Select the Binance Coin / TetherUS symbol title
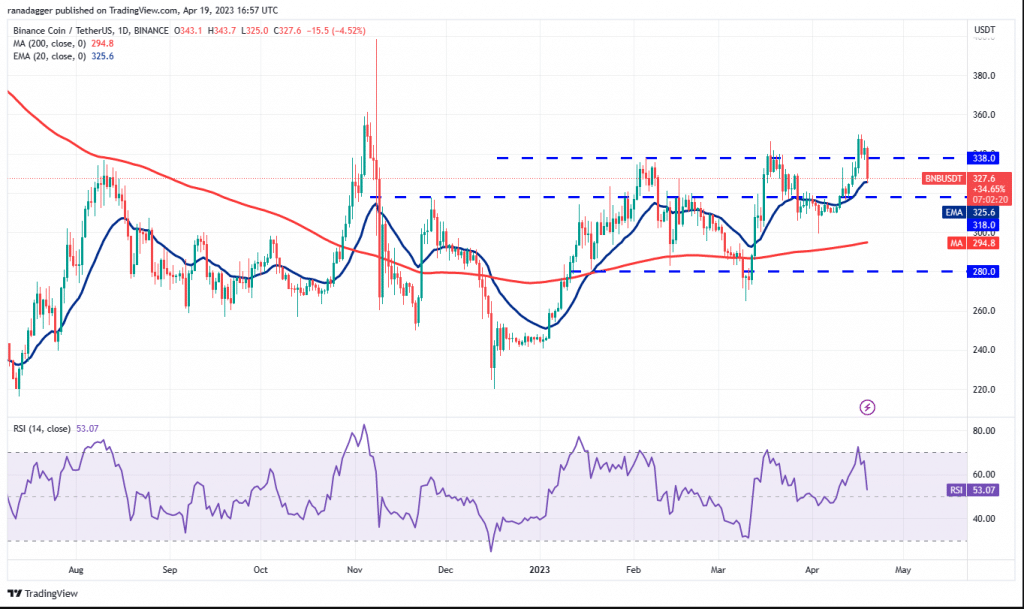Image resolution: width=1024 pixels, height=609 pixels. (91, 31)
